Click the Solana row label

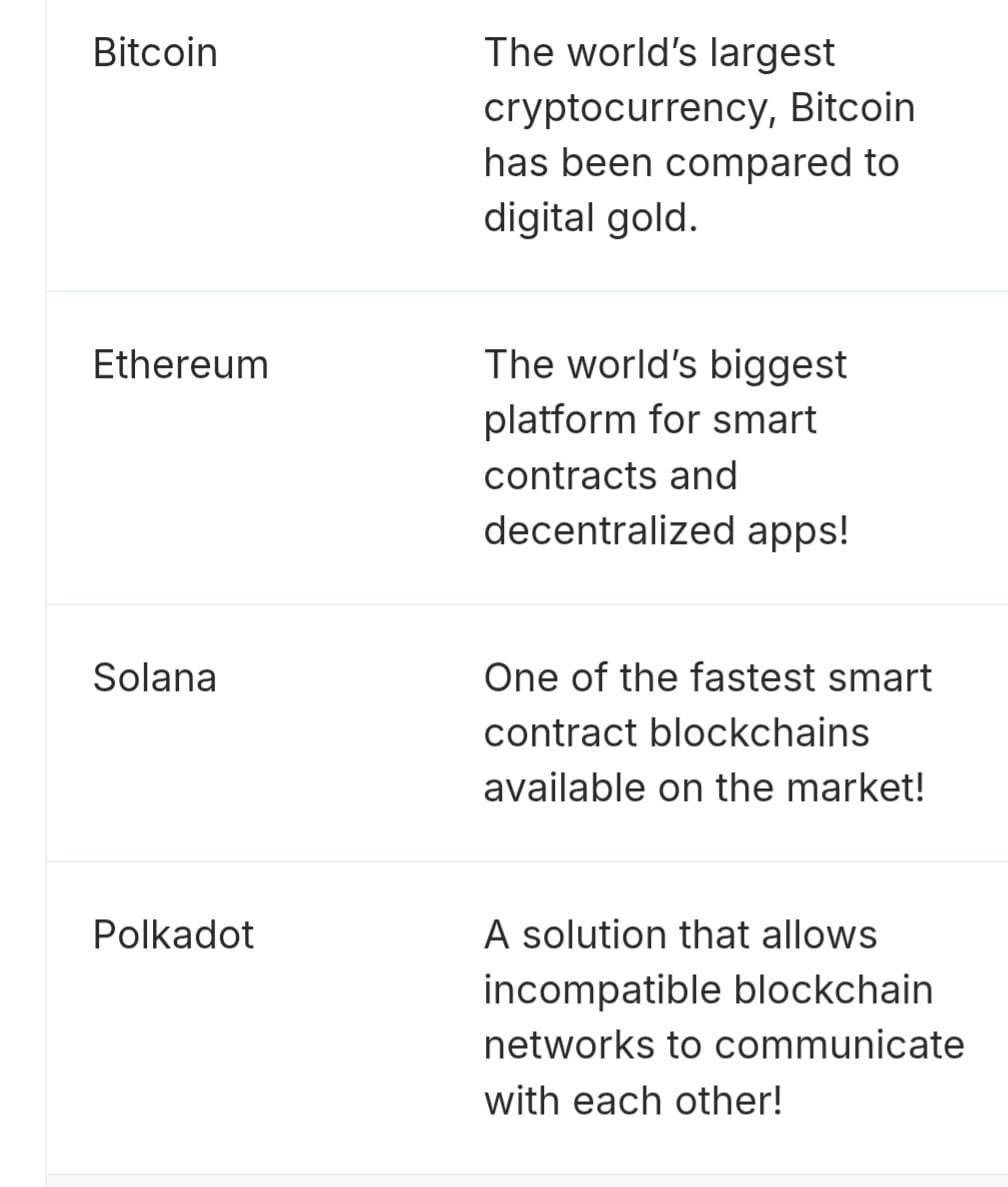155,678
